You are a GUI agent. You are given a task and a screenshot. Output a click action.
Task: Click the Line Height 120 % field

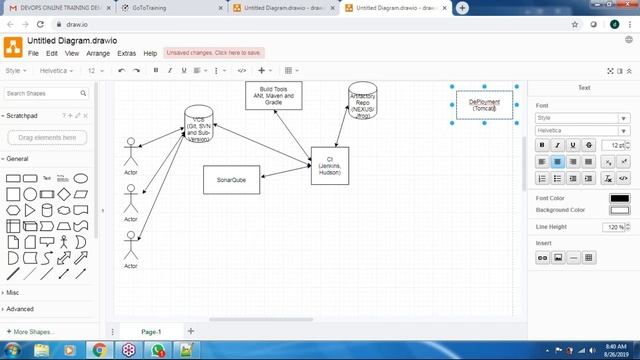(616, 227)
